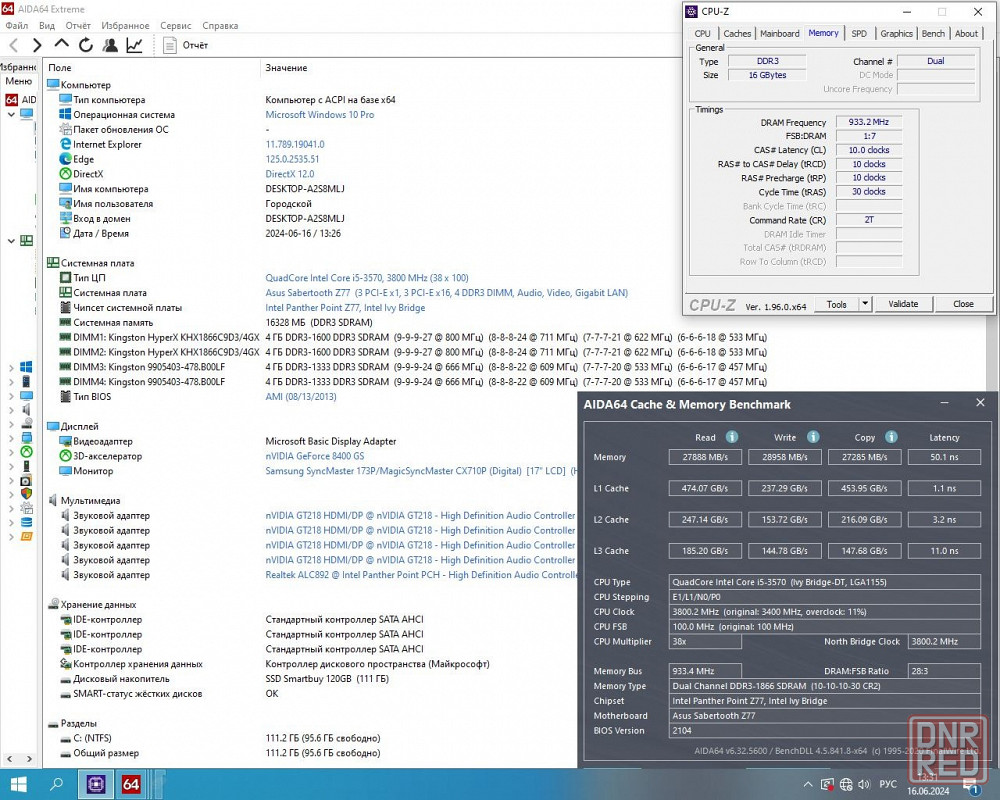Select the security shield icon in sidebar tree

pos(26,494)
